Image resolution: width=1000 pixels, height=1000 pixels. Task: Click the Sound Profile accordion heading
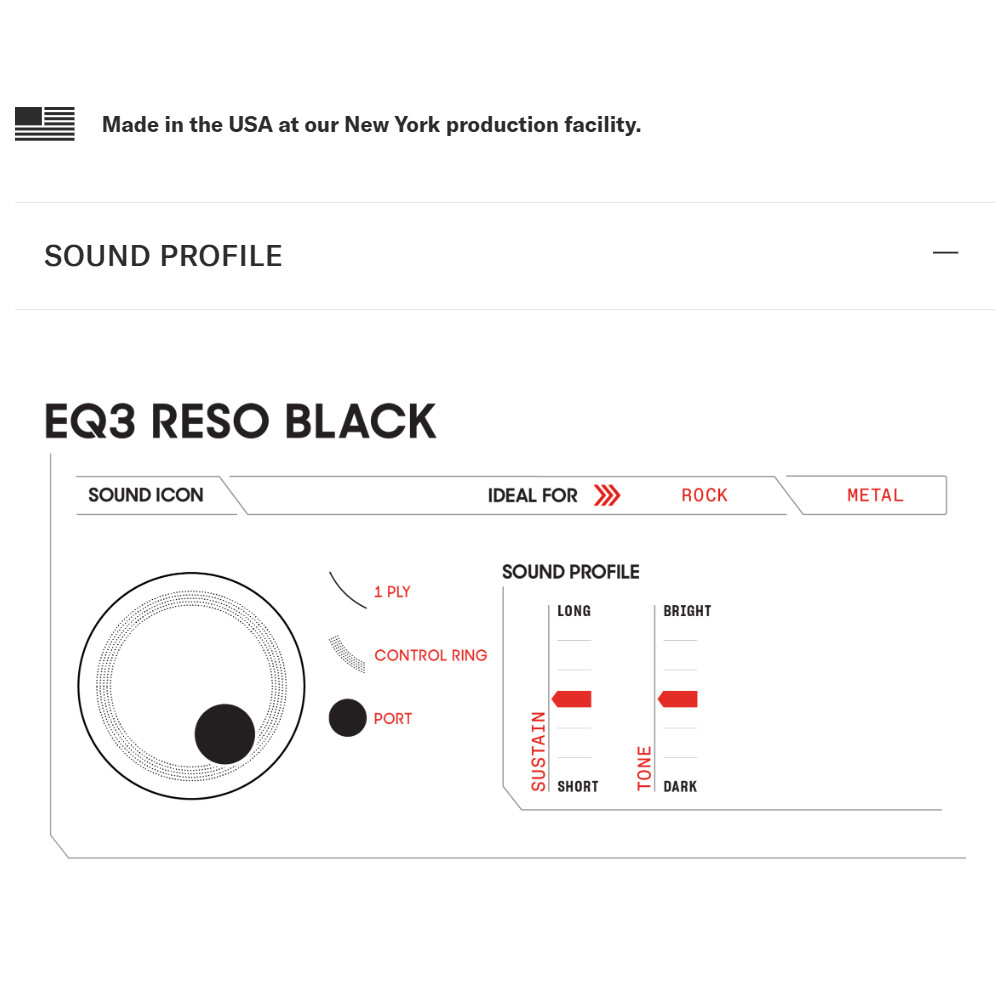click(163, 256)
